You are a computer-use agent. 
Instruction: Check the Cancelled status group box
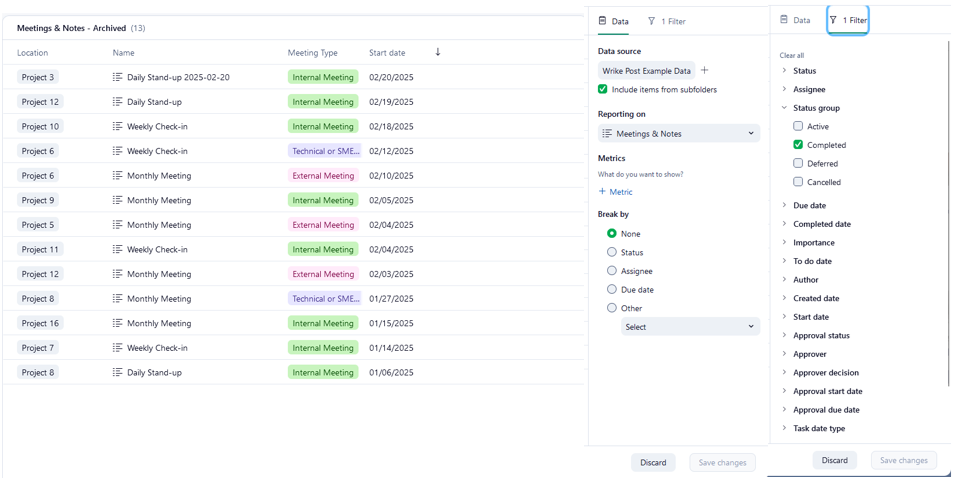point(798,182)
